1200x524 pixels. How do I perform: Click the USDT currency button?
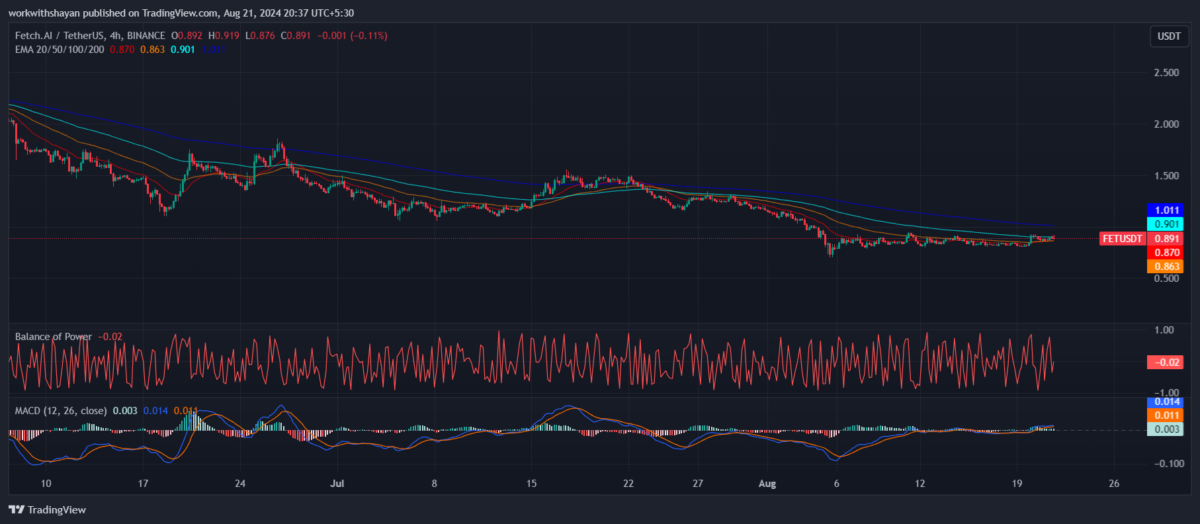point(1168,37)
